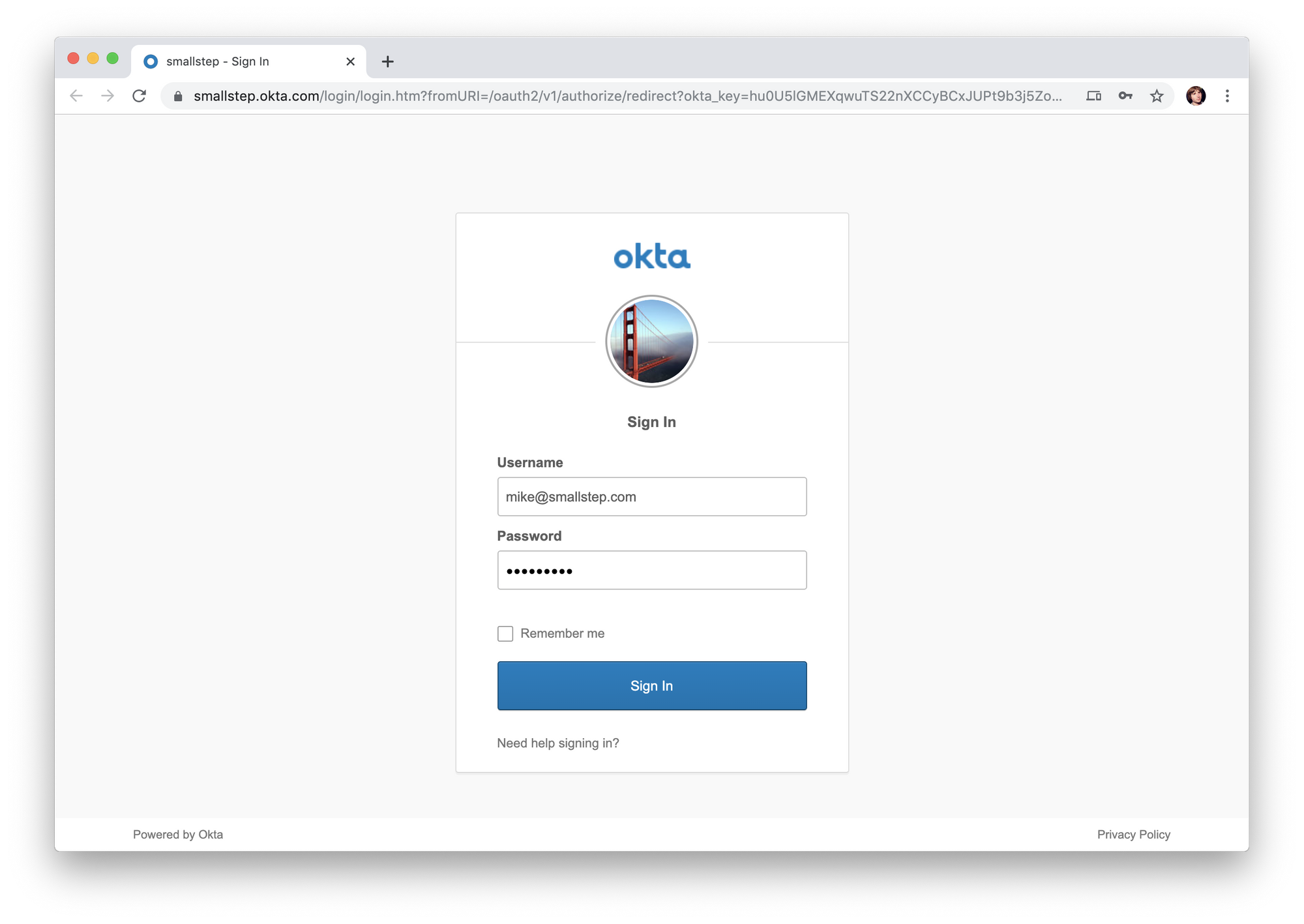Image resolution: width=1304 pixels, height=924 pixels.
Task: Open the Chrome three-dot menu
Action: click(x=1227, y=96)
